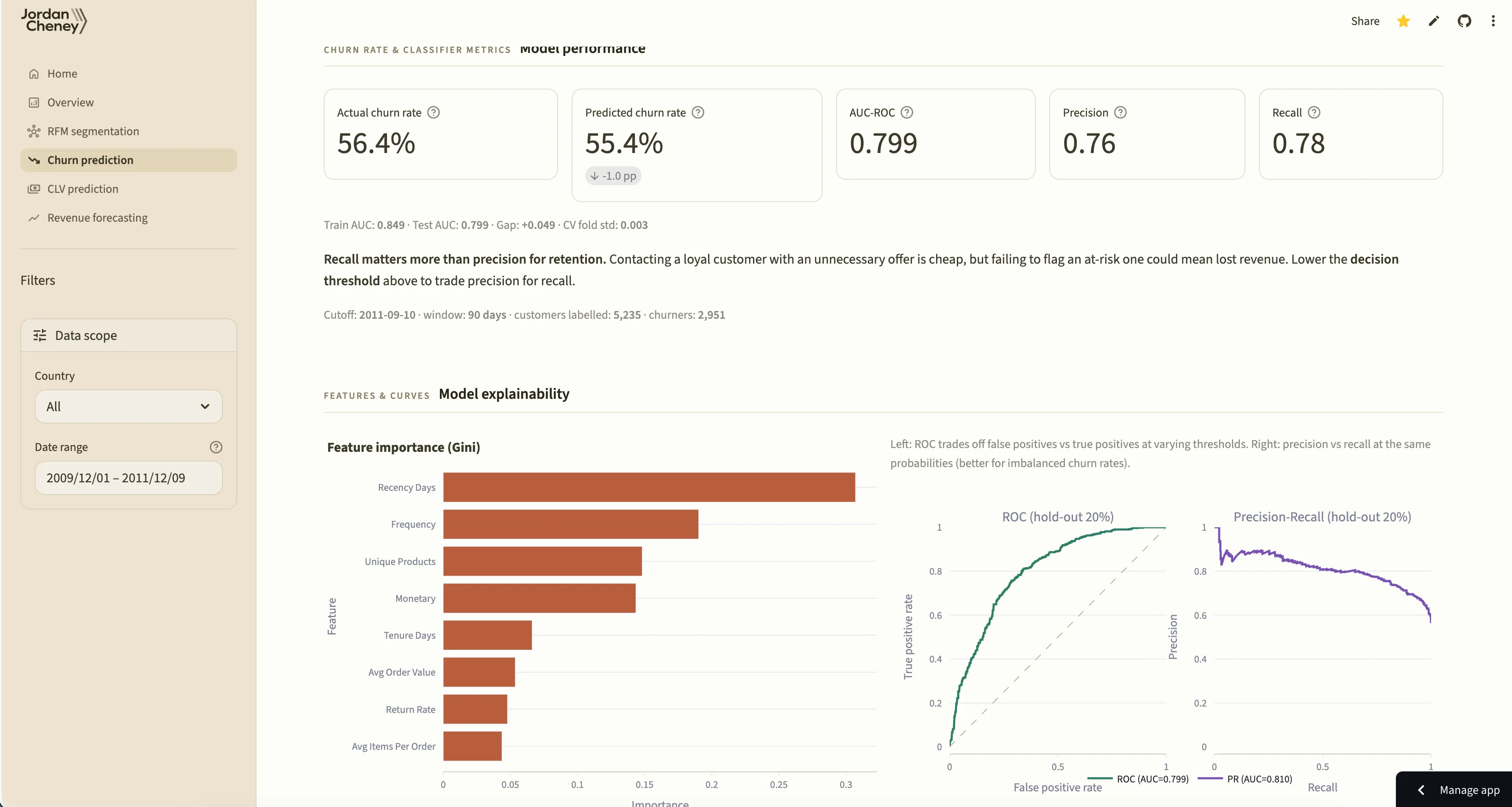This screenshot has height=807, width=1512.
Task: Select Churn prediction page
Action: [x=128, y=160]
